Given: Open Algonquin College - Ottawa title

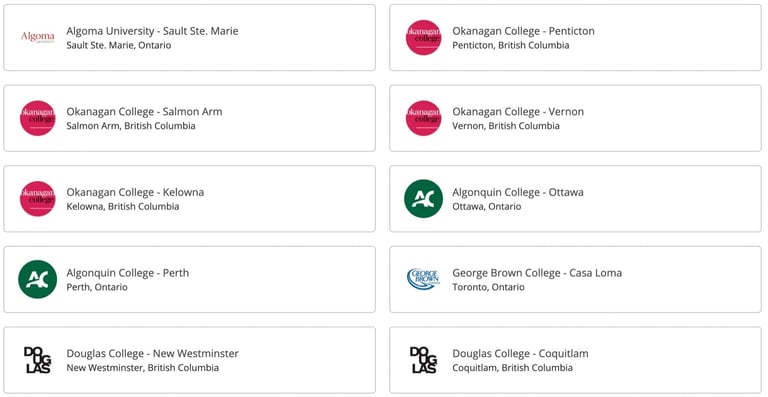Looking at the screenshot, I should [518, 192].
